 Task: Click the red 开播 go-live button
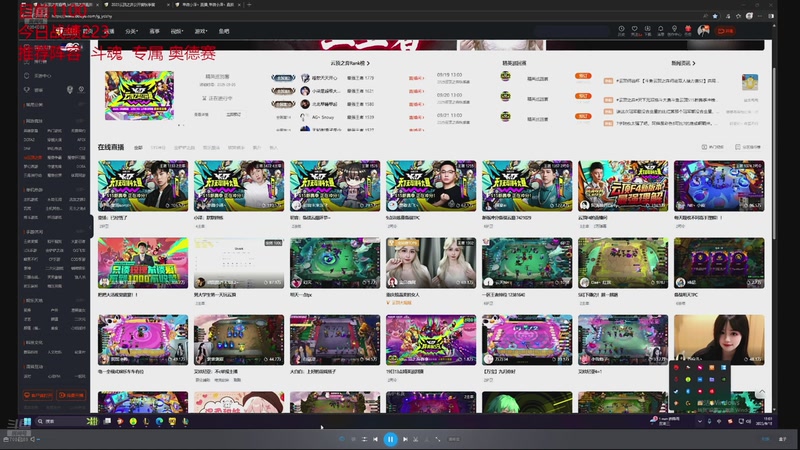point(726,31)
